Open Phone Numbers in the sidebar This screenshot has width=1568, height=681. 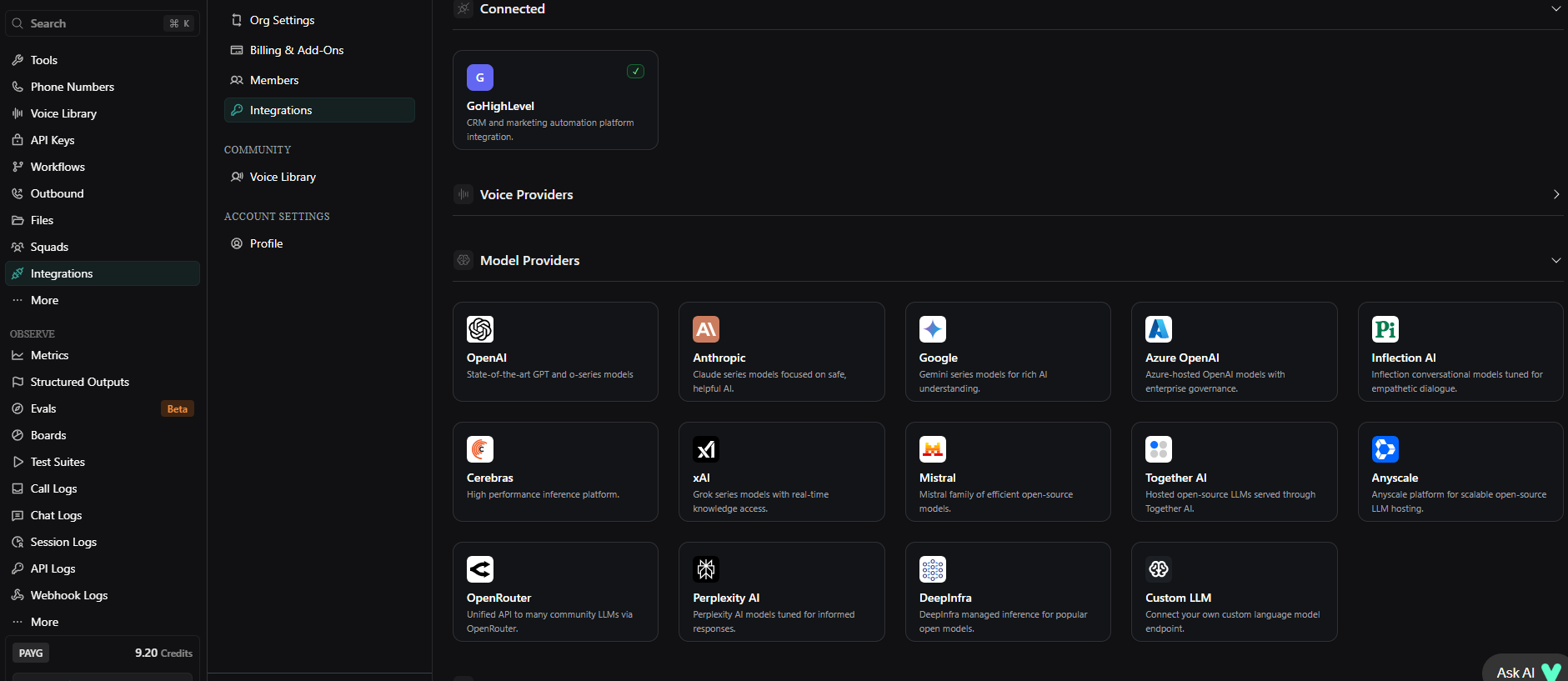coord(72,87)
